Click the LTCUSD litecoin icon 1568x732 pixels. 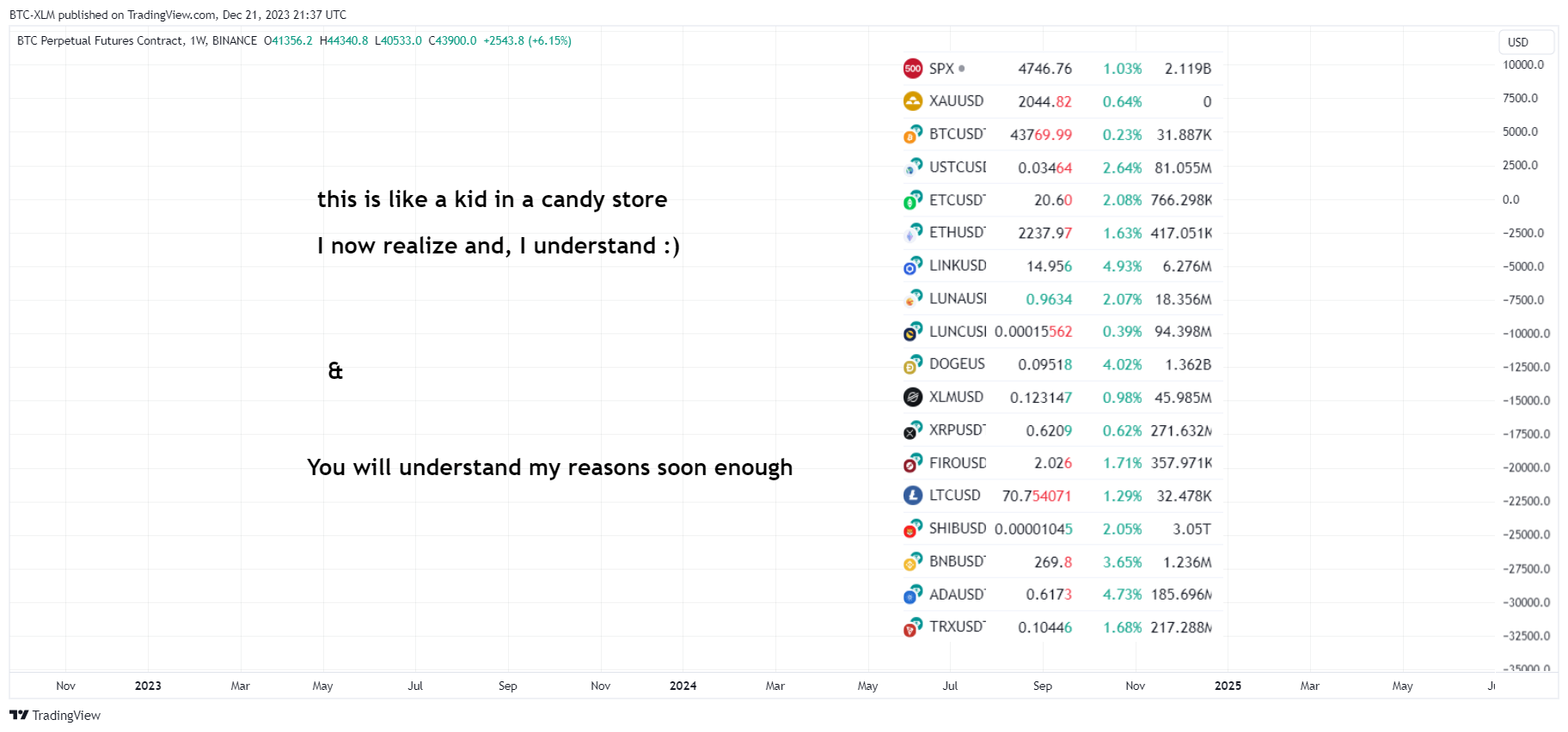click(913, 496)
